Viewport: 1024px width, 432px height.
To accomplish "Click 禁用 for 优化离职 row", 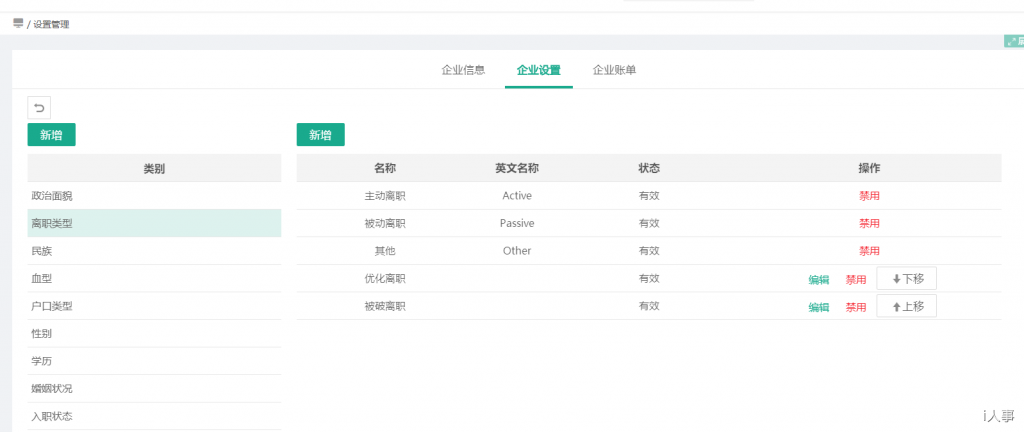I will (x=856, y=280).
